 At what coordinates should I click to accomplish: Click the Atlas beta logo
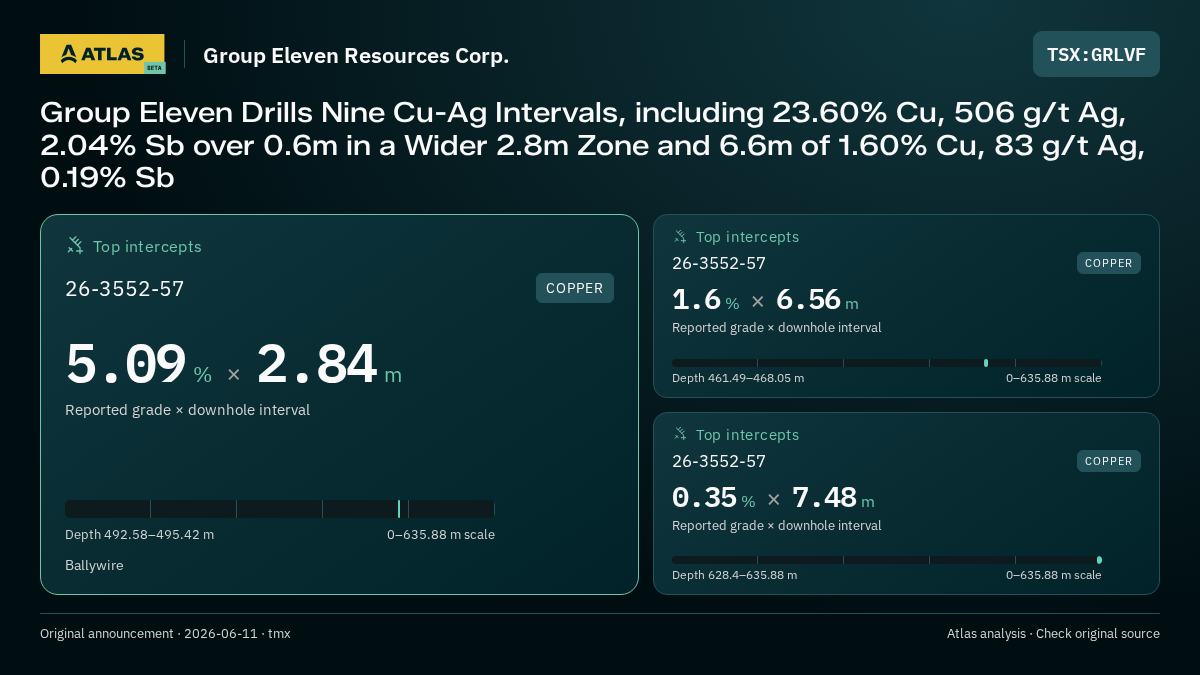point(102,54)
